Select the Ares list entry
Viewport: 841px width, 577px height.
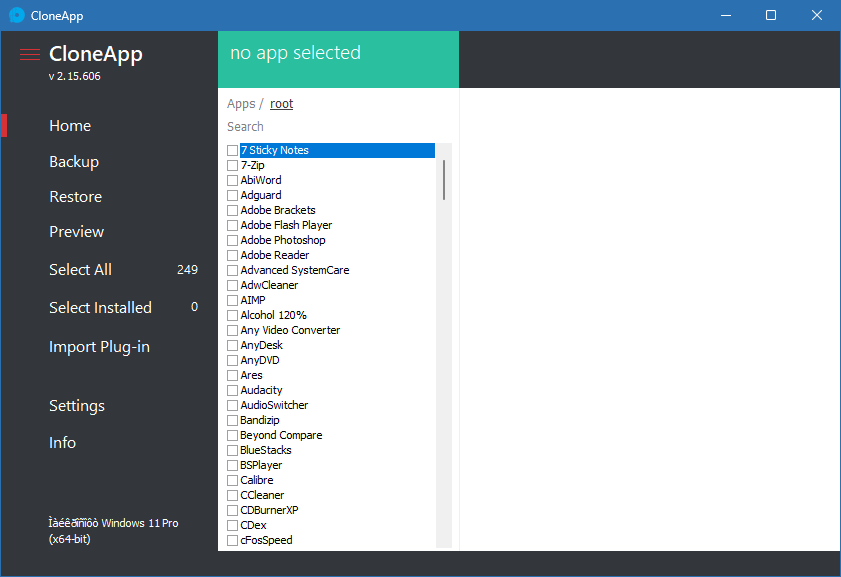251,375
